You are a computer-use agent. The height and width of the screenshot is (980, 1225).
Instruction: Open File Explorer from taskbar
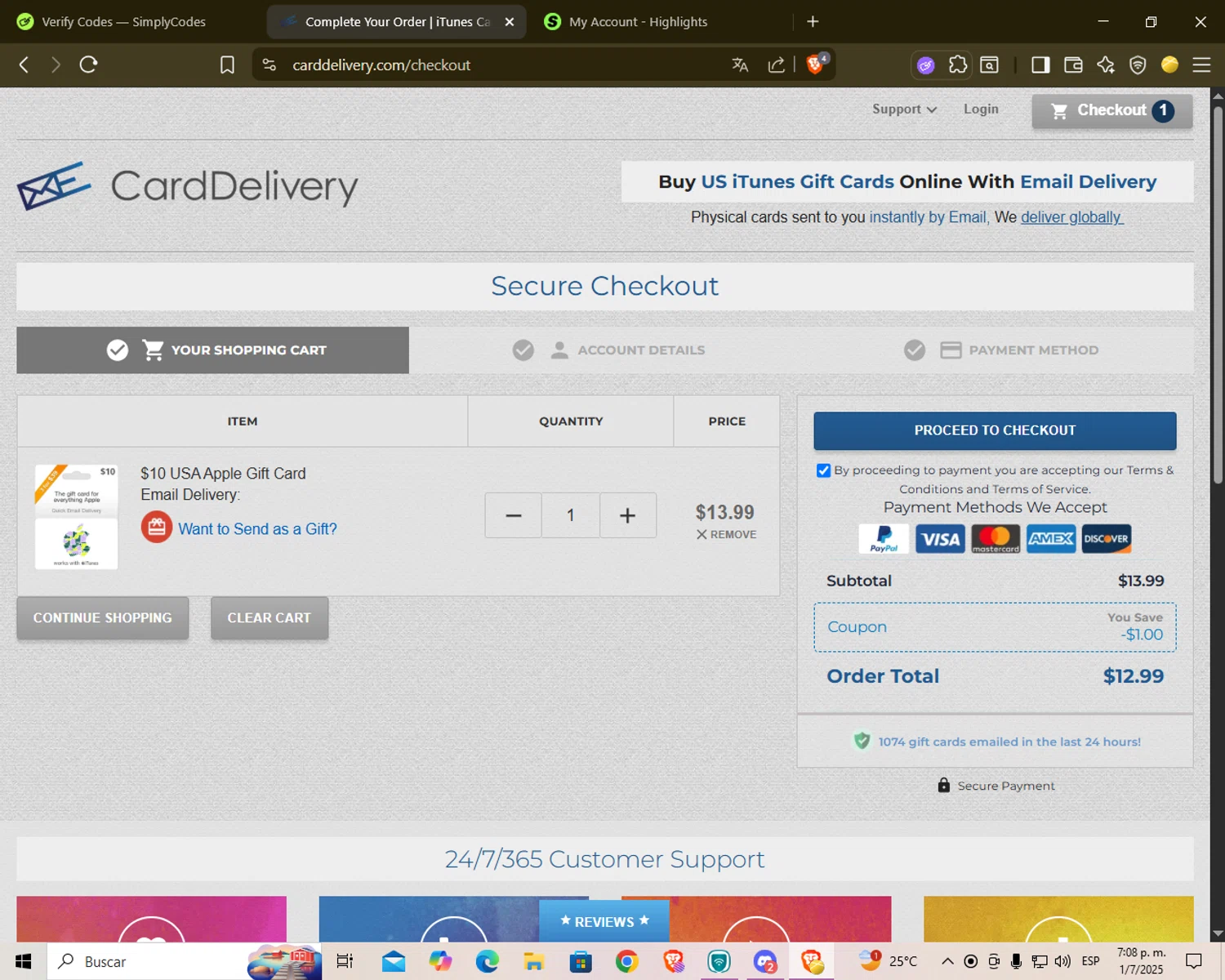534,961
